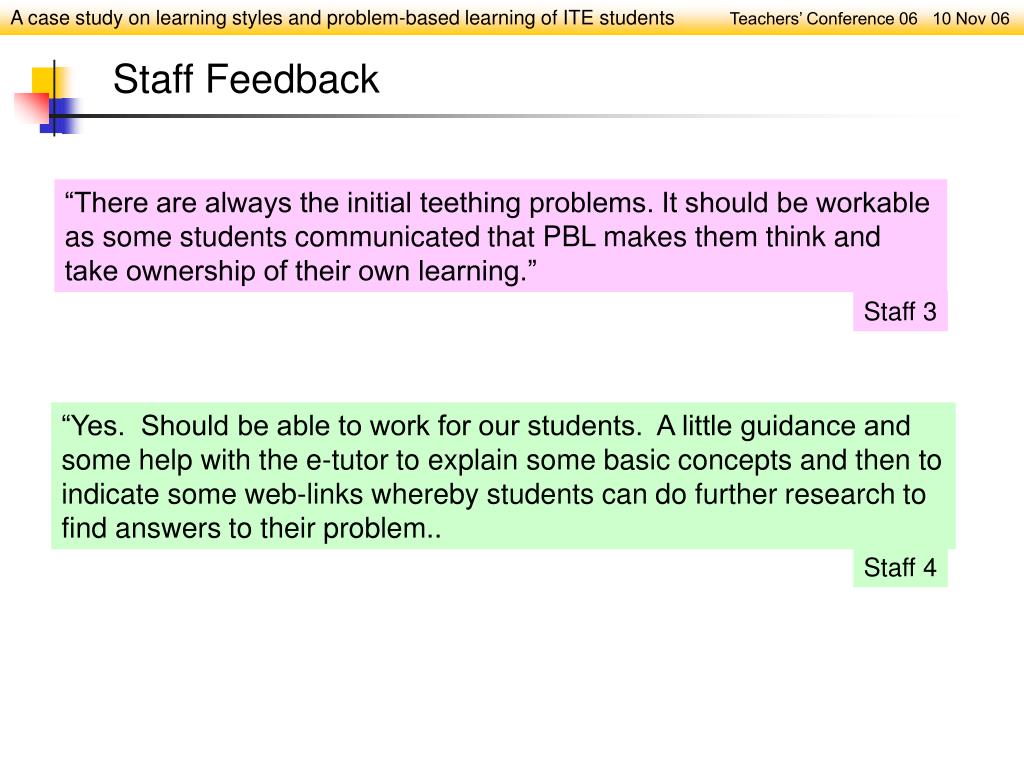Click the phrase 'take ownership of their own learning'
This screenshot has height=768, width=1024.
pos(292,271)
